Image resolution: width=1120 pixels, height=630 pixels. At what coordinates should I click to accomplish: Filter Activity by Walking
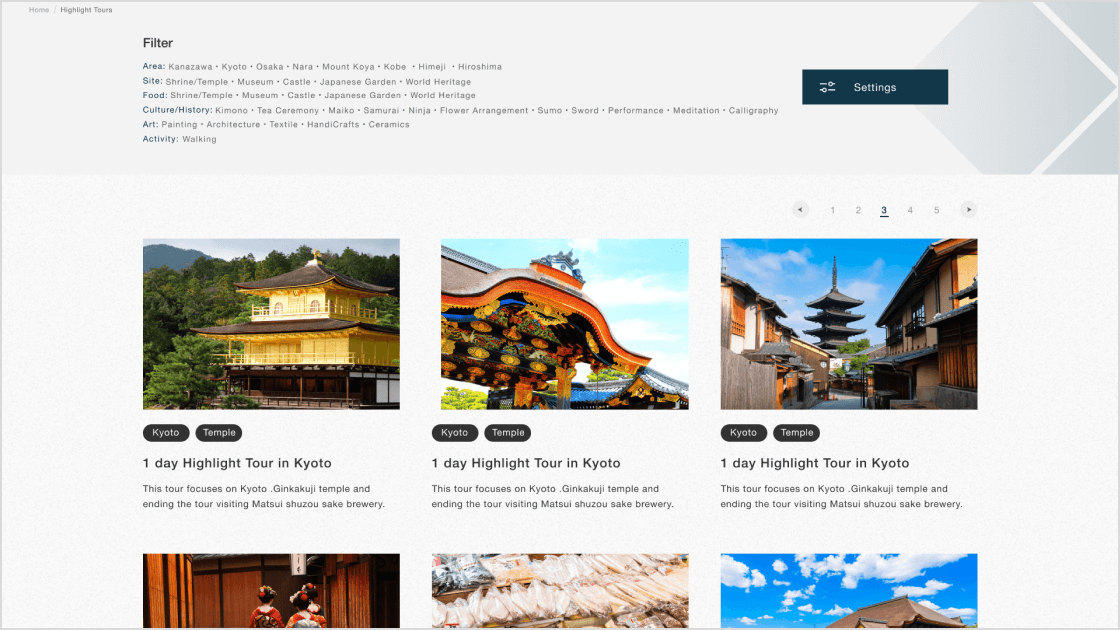click(199, 139)
